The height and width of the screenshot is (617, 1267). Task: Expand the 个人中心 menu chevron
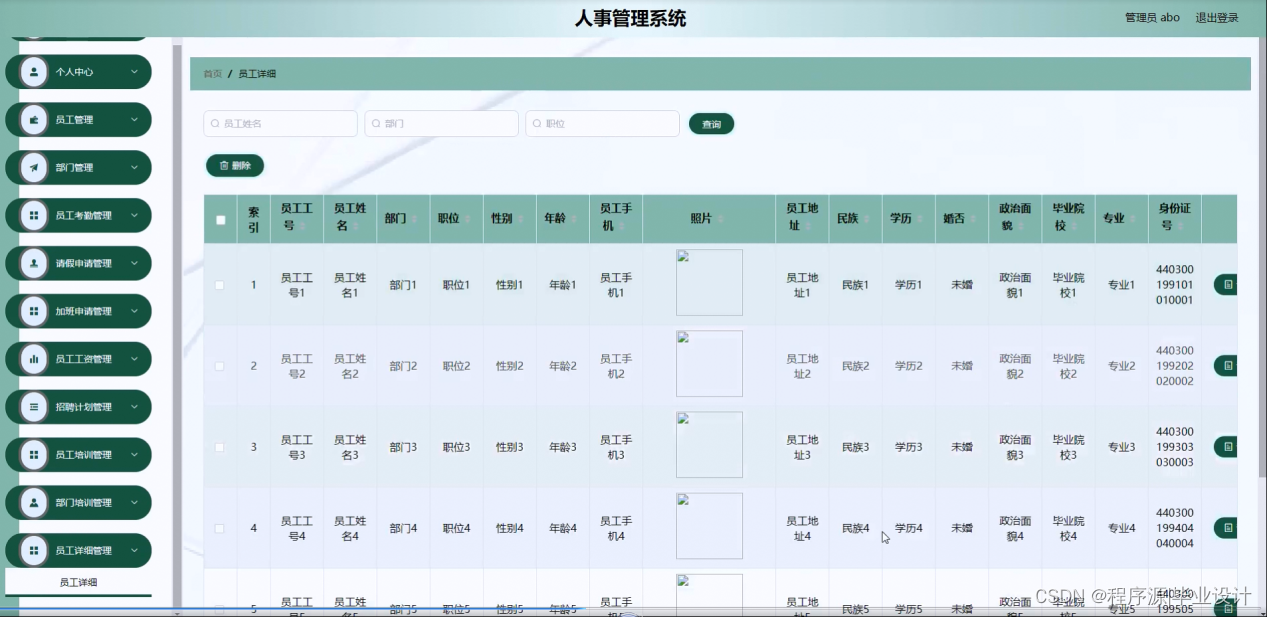coord(134,72)
